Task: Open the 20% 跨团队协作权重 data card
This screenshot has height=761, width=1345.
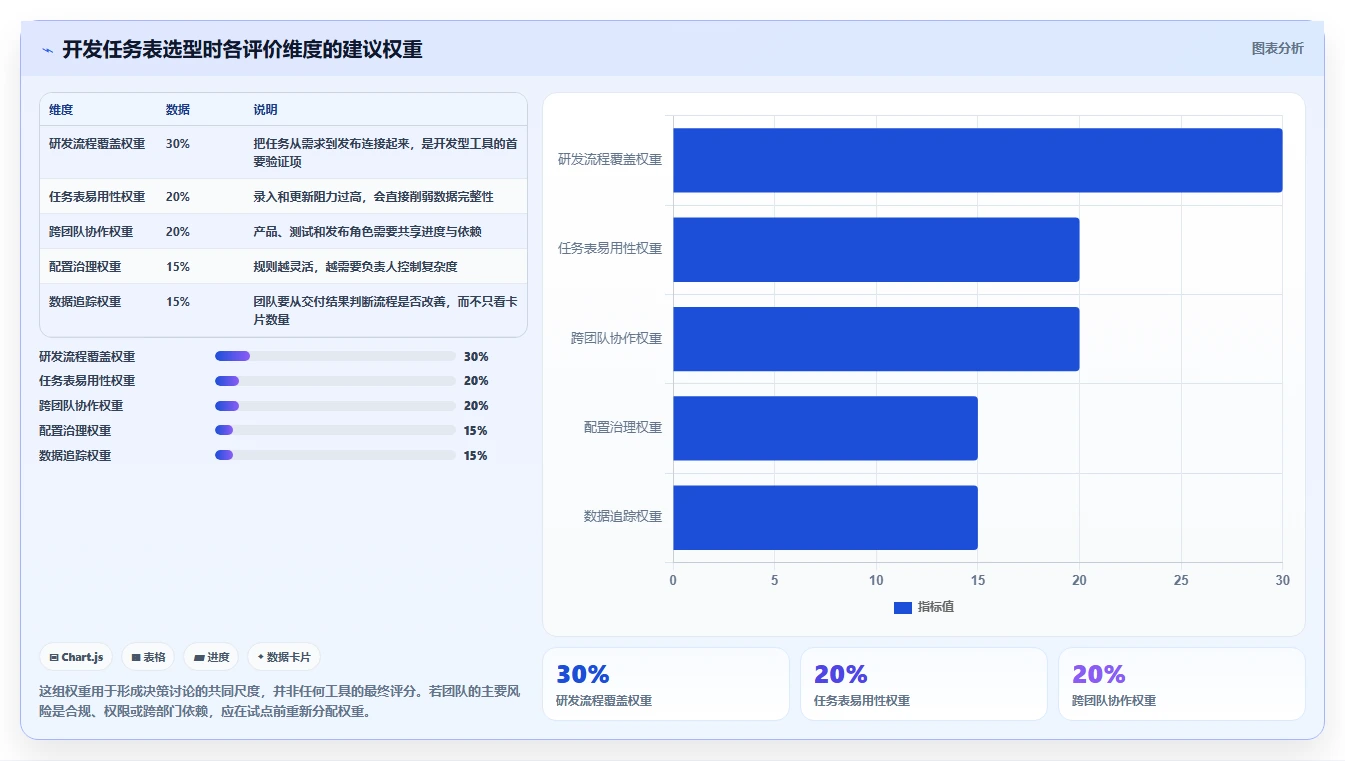Action: coord(1181,684)
